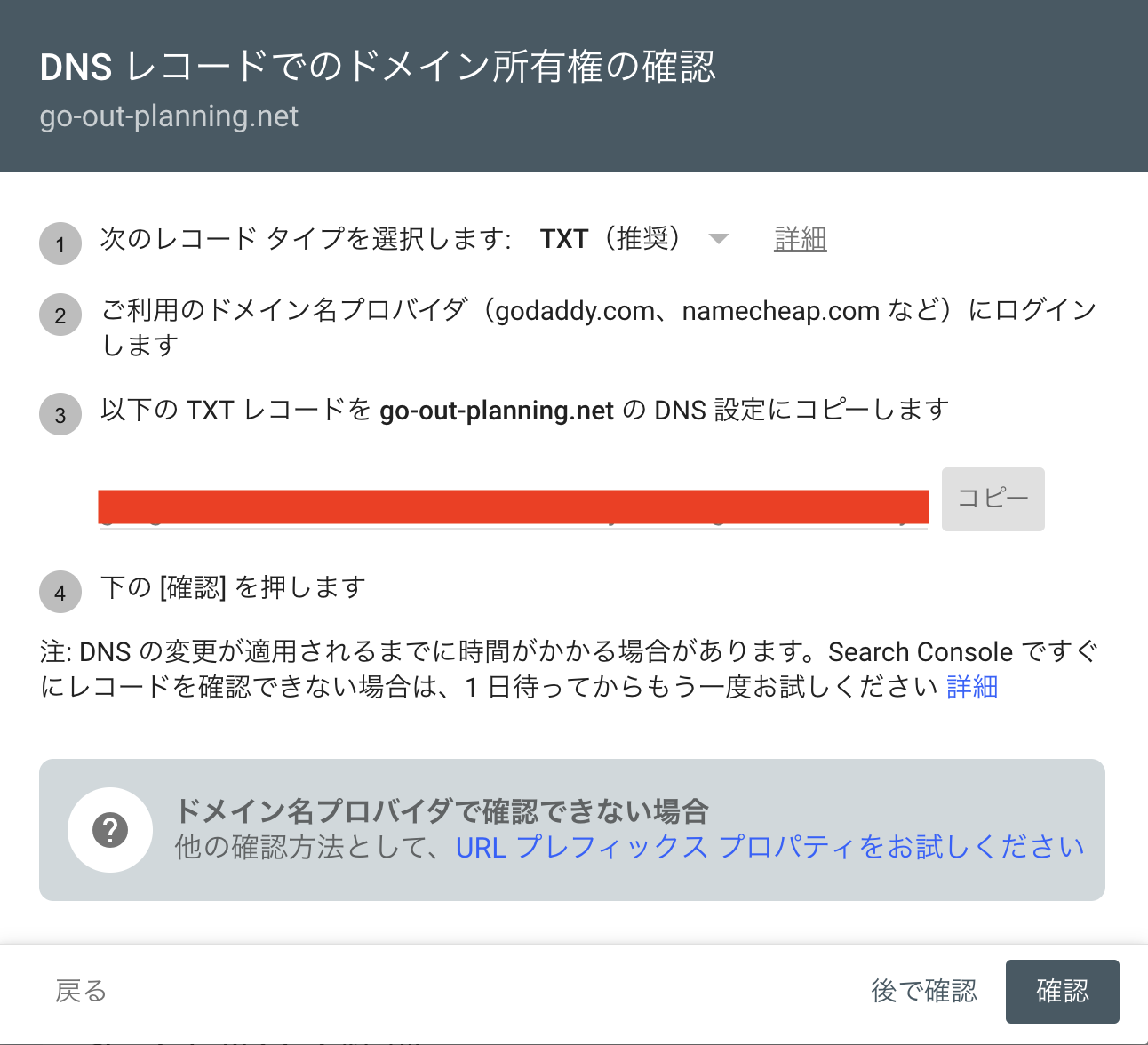Click the step 2 numbered circle badge
The image size is (1148, 1045).
(x=60, y=315)
